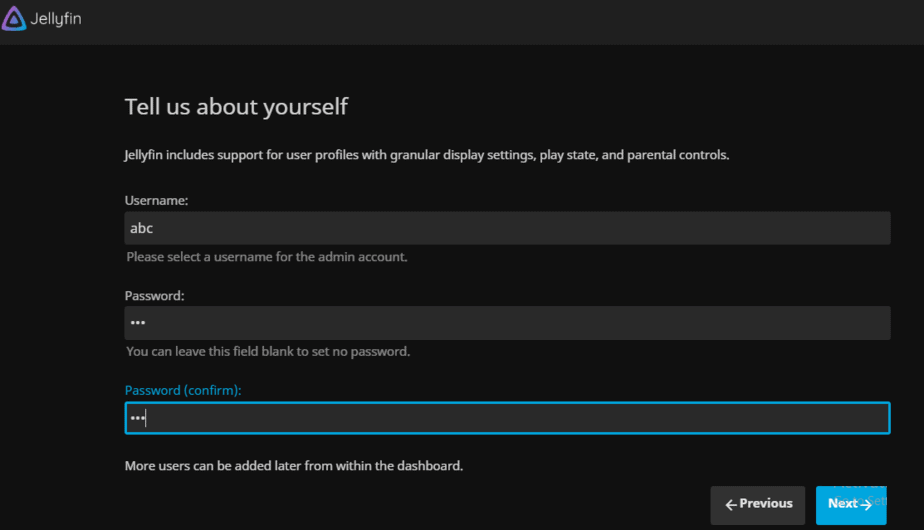
Task: Focus the Password input field
Action: [x=507, y=323]
